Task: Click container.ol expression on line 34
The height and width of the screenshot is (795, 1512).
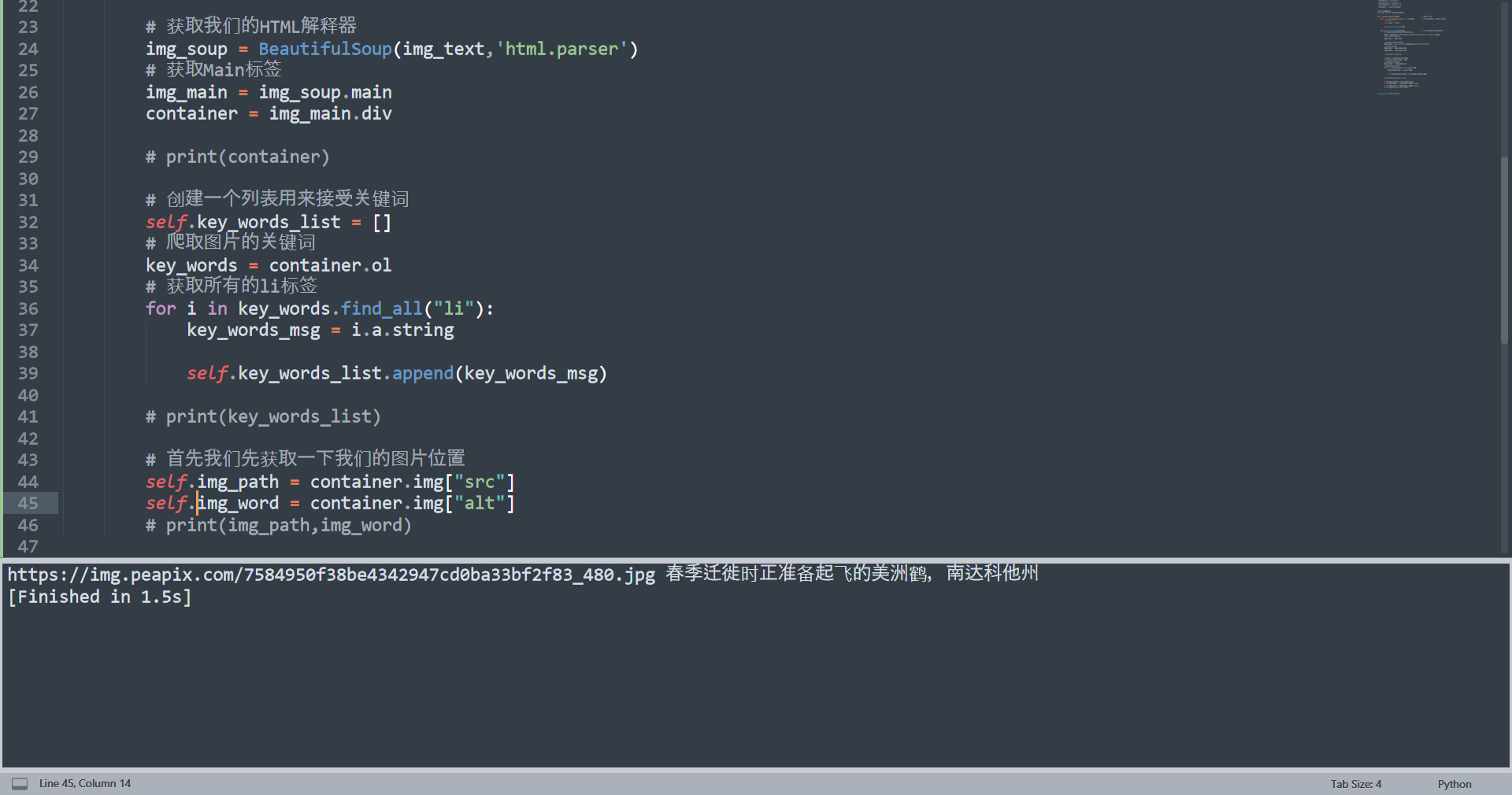Action: (x=330, y=265)
